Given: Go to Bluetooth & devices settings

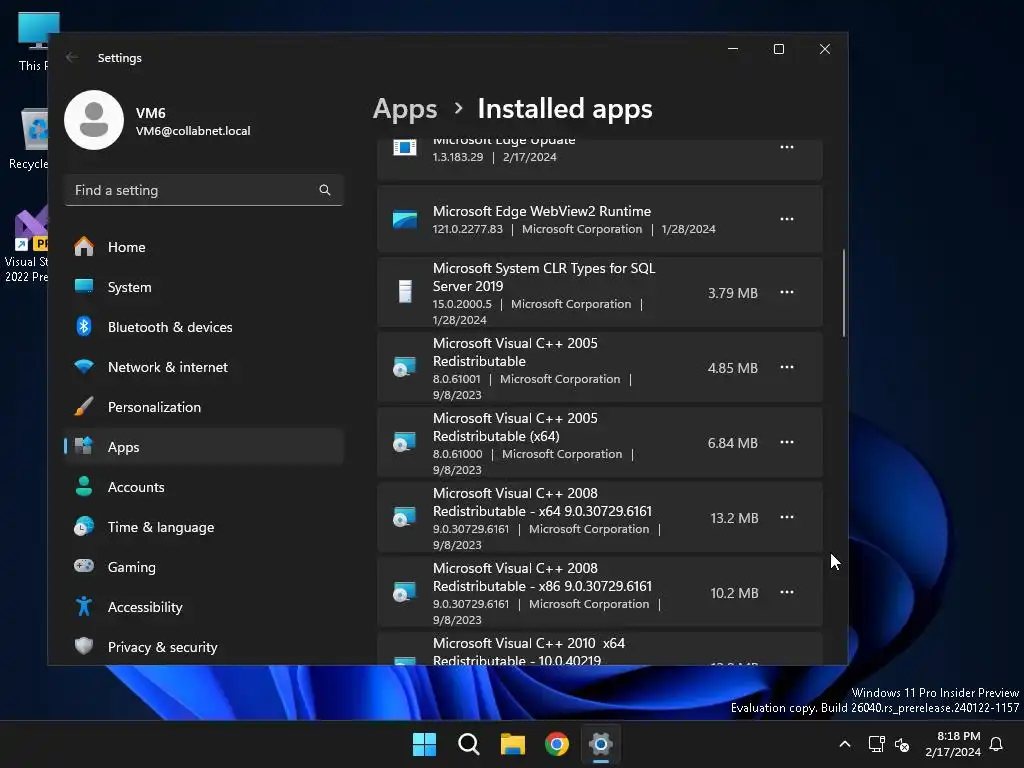Looking at the screenshot, I should click(204, 327).
